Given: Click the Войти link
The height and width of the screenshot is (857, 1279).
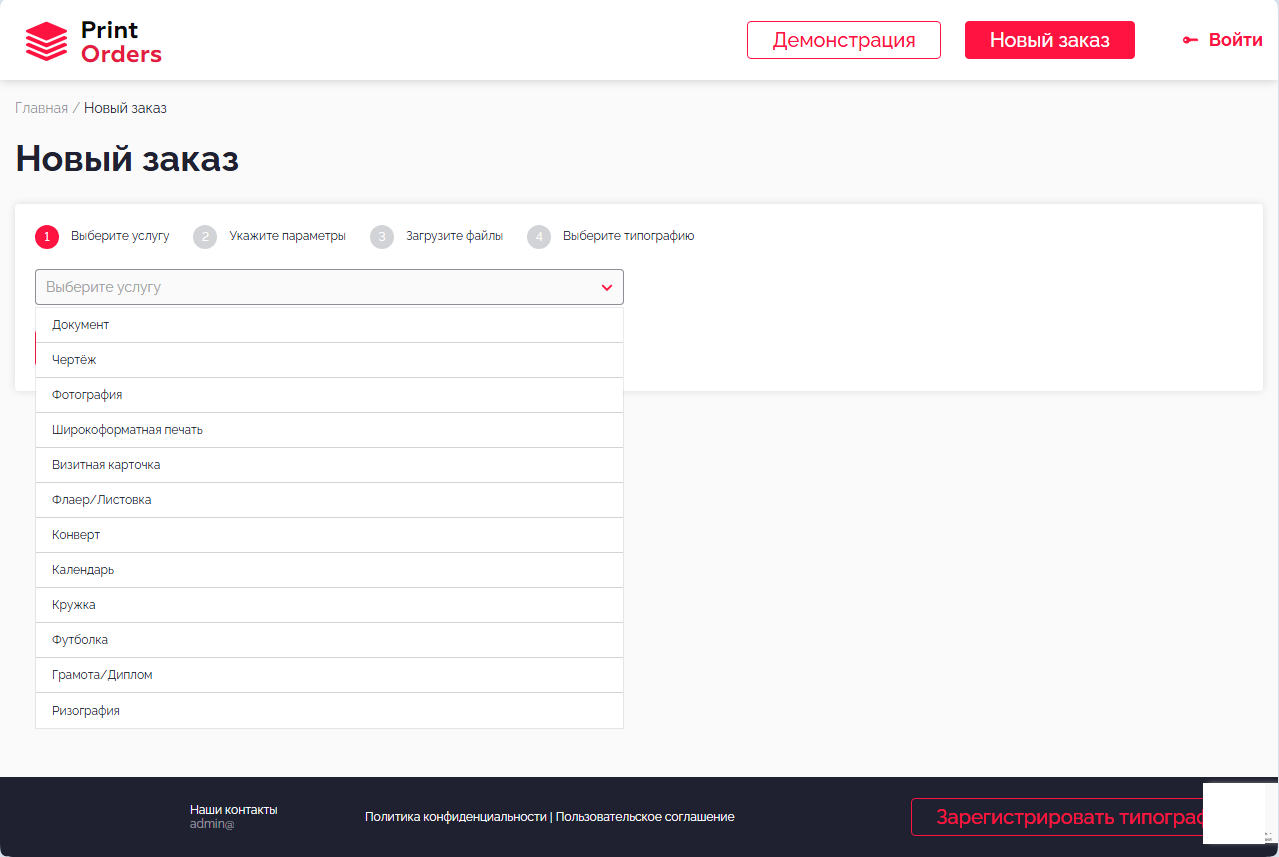Looking at the screenshot, I should [1235, 40].
